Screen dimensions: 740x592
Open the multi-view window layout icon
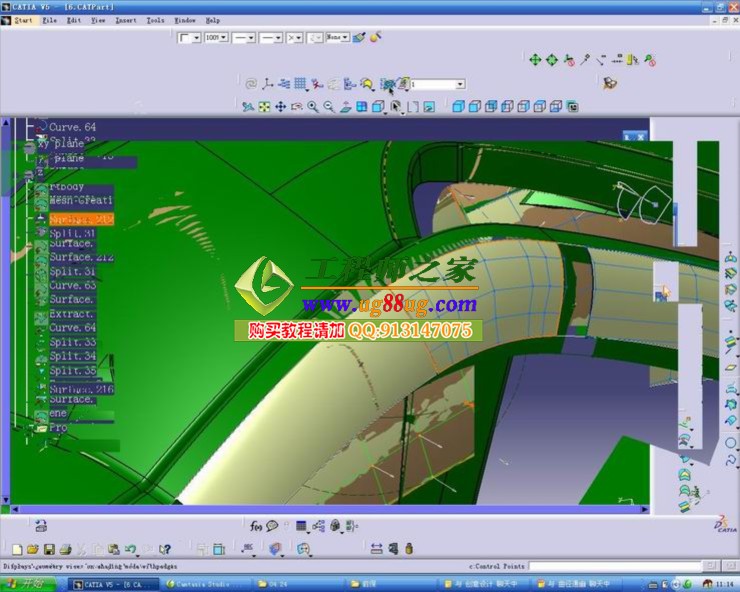coord(362,107)
